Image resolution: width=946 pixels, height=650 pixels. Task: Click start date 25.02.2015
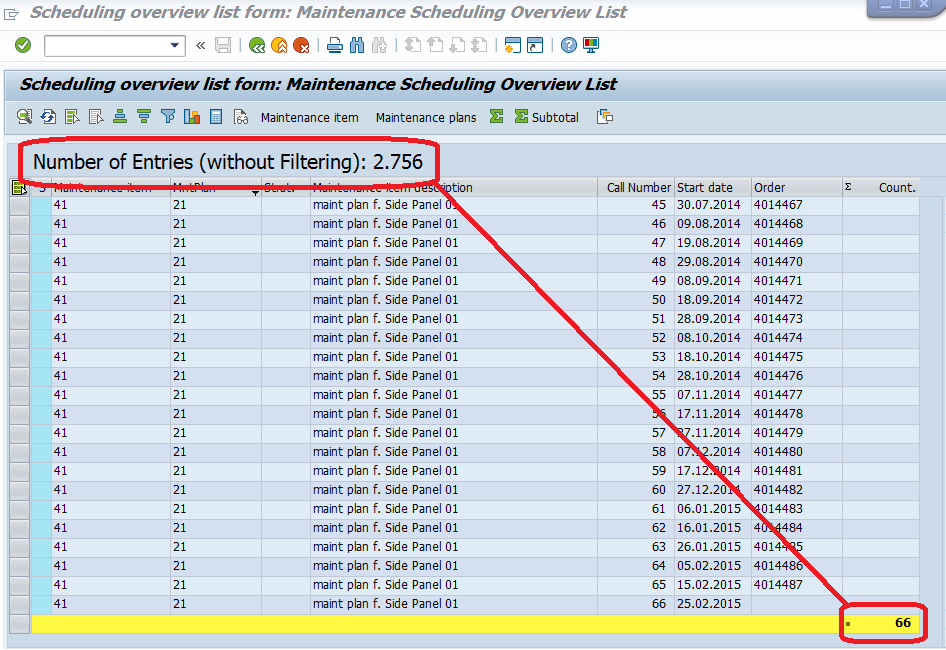(708, 604)
